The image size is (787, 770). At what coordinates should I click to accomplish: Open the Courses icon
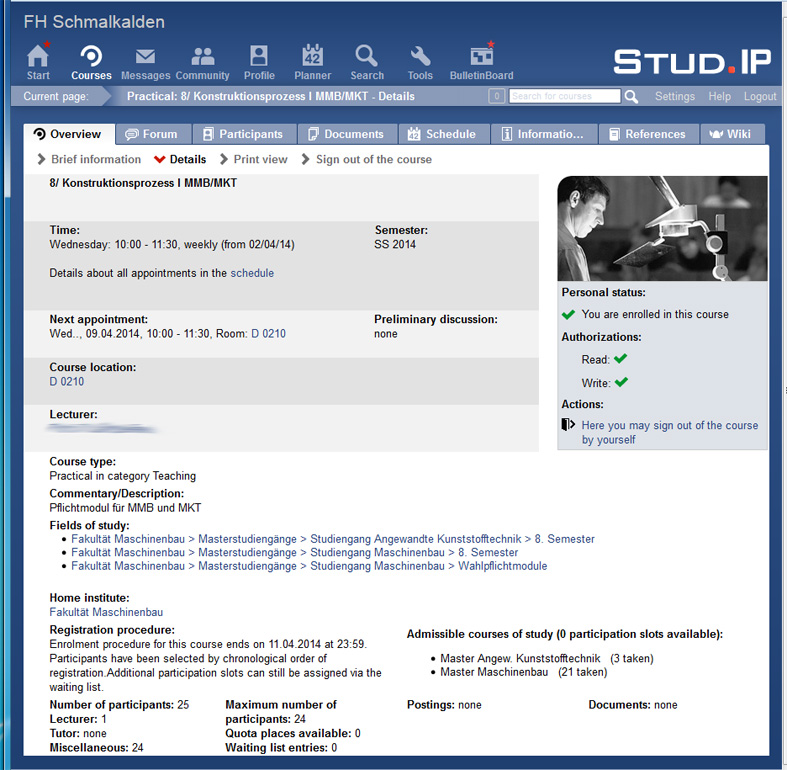(x=91, y=55)
